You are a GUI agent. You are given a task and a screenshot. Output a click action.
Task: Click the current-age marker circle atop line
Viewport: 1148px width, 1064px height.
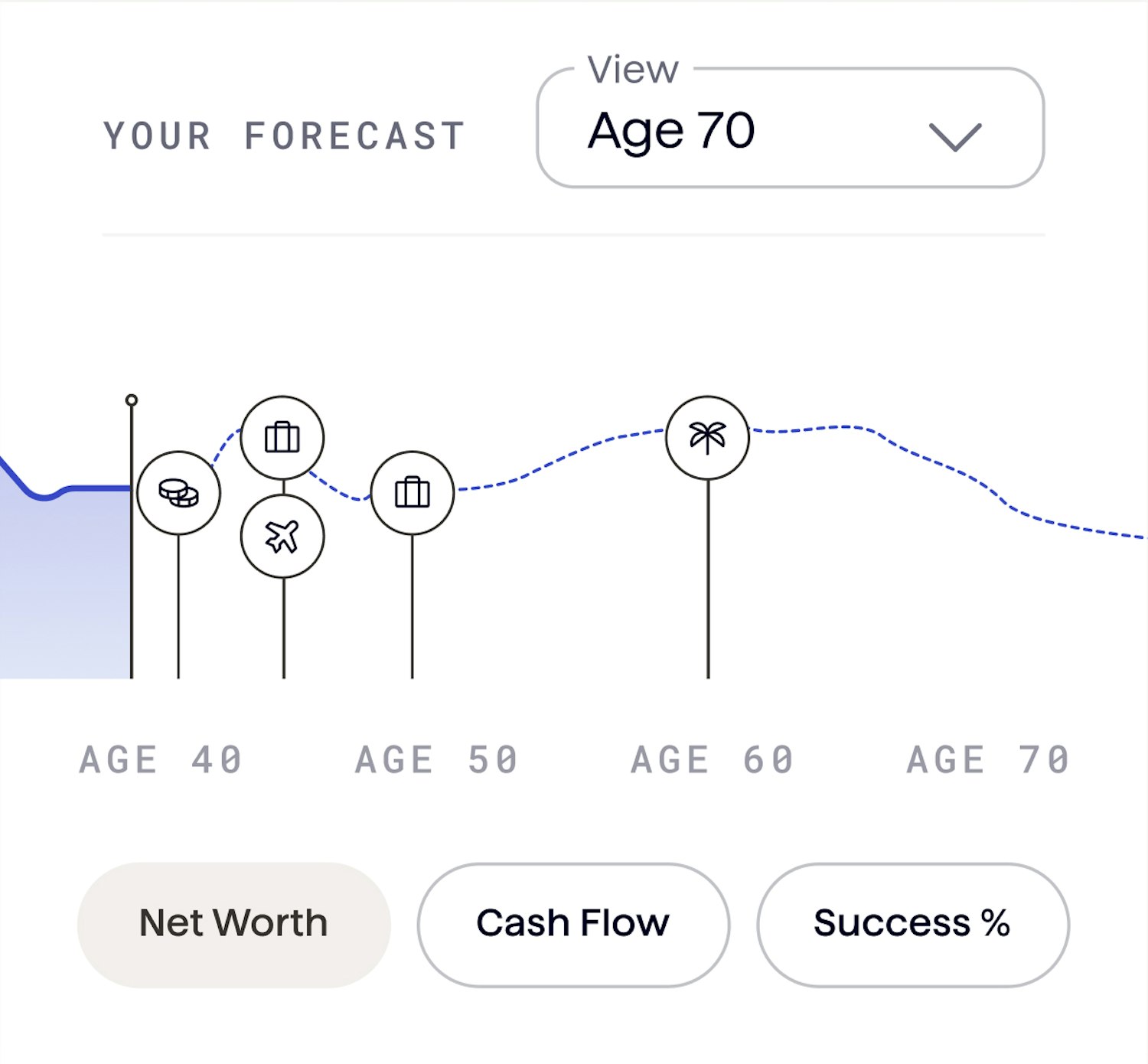point(132,400)
